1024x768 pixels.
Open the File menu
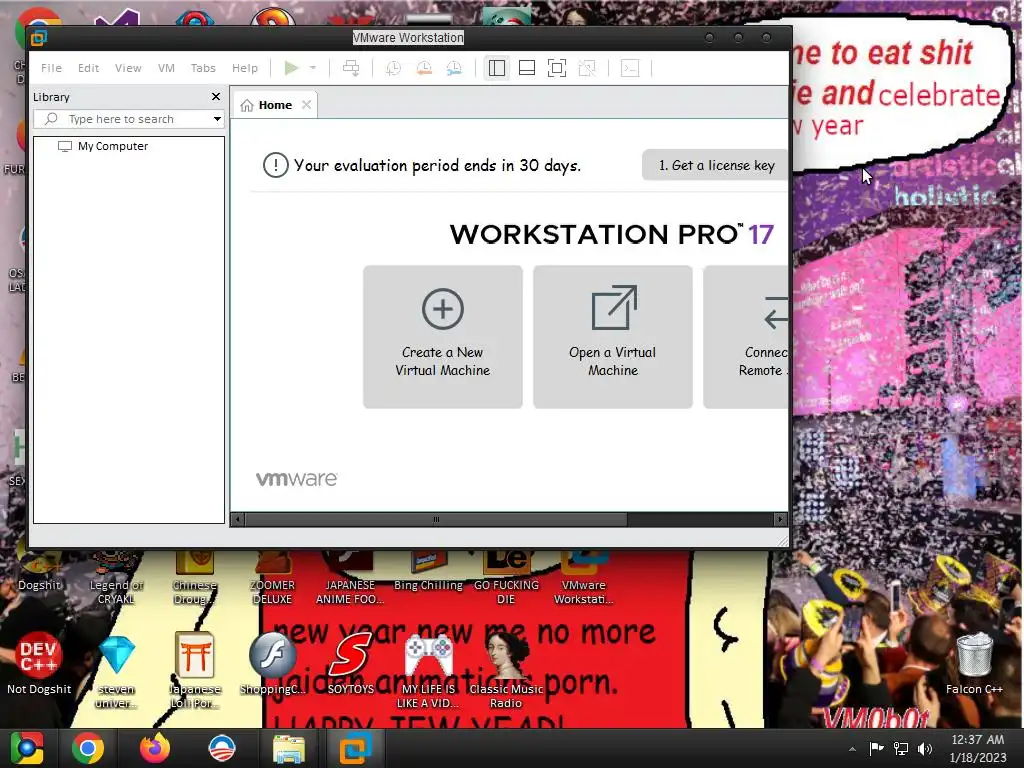pyautogui.click(x=51, y=68)
